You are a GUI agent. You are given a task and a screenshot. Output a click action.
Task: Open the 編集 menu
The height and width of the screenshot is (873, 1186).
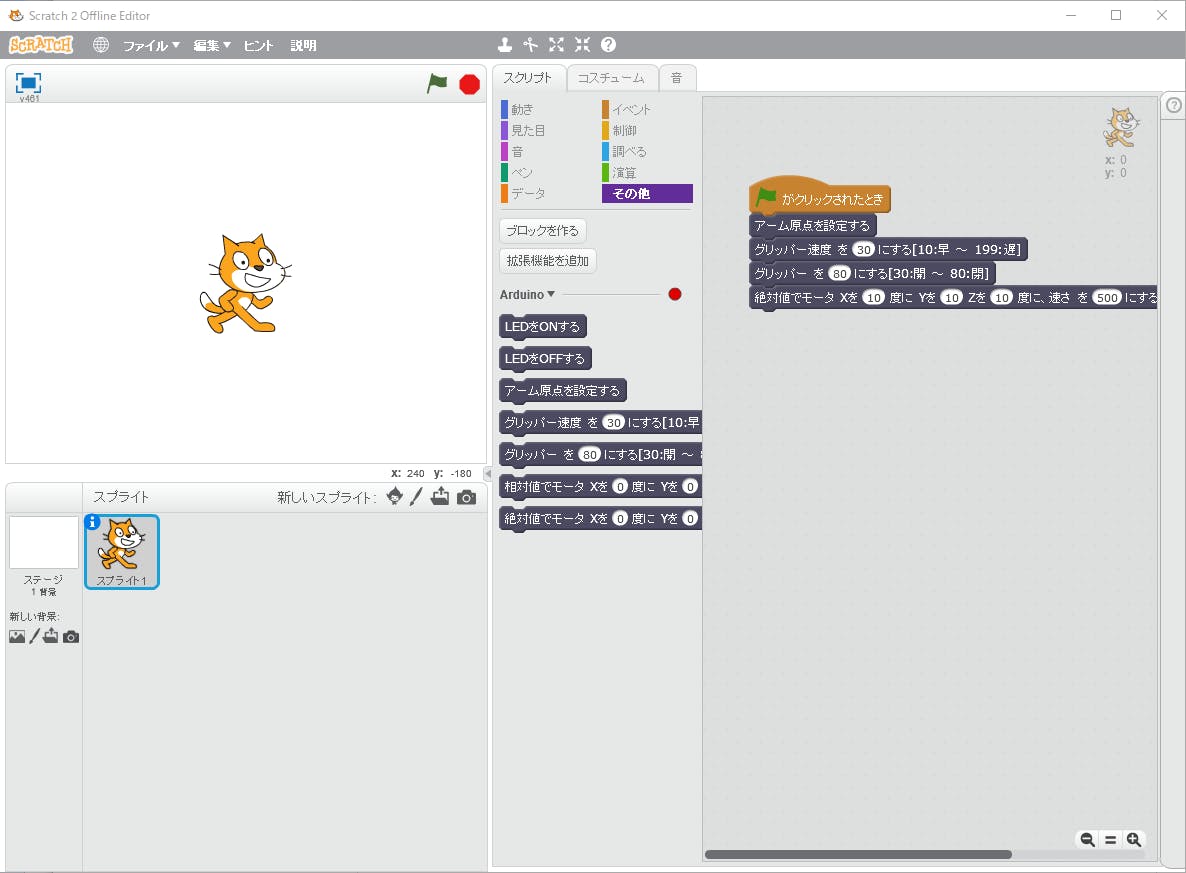[212, 45]
